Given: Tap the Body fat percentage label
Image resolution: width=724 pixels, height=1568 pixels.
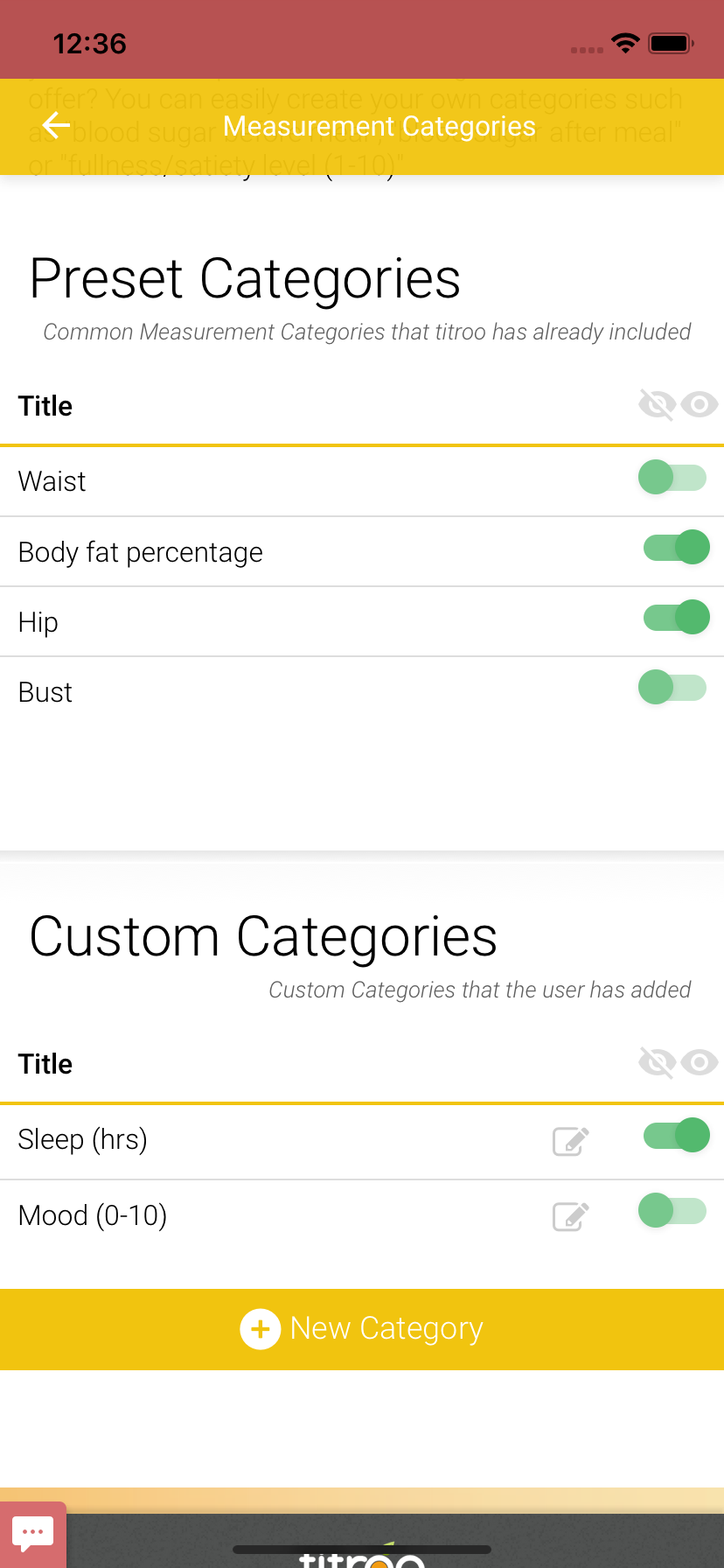Looking at the screenshot, I should tap(141, 552).
